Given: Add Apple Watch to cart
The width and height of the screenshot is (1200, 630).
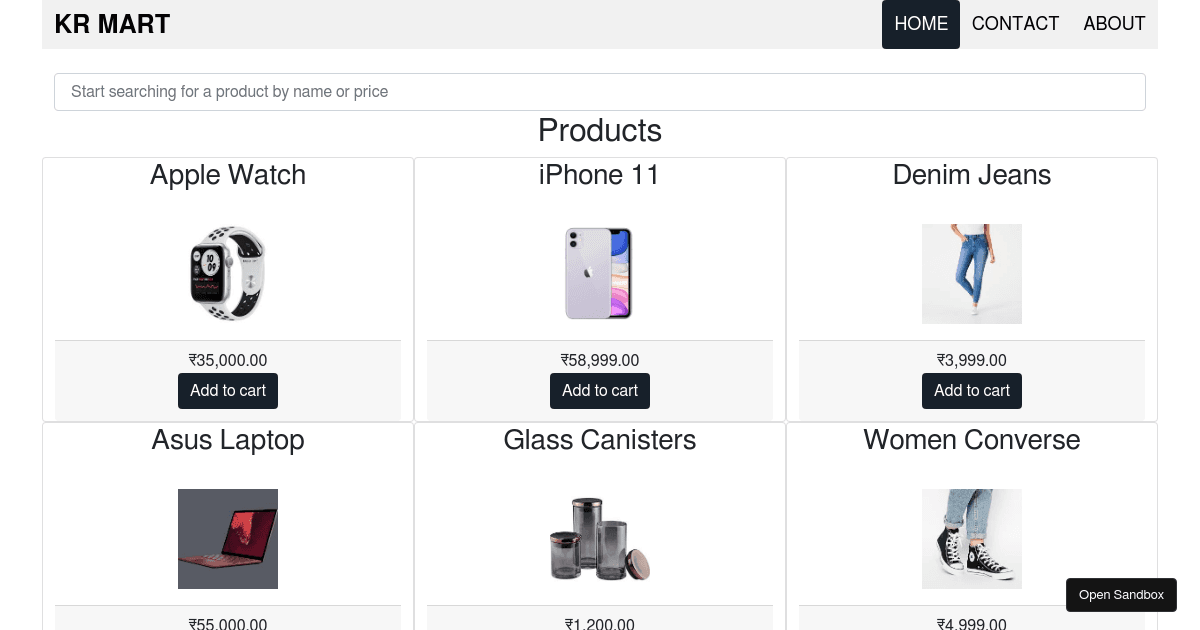Looking at the screenshot, I should click(228, 391).
